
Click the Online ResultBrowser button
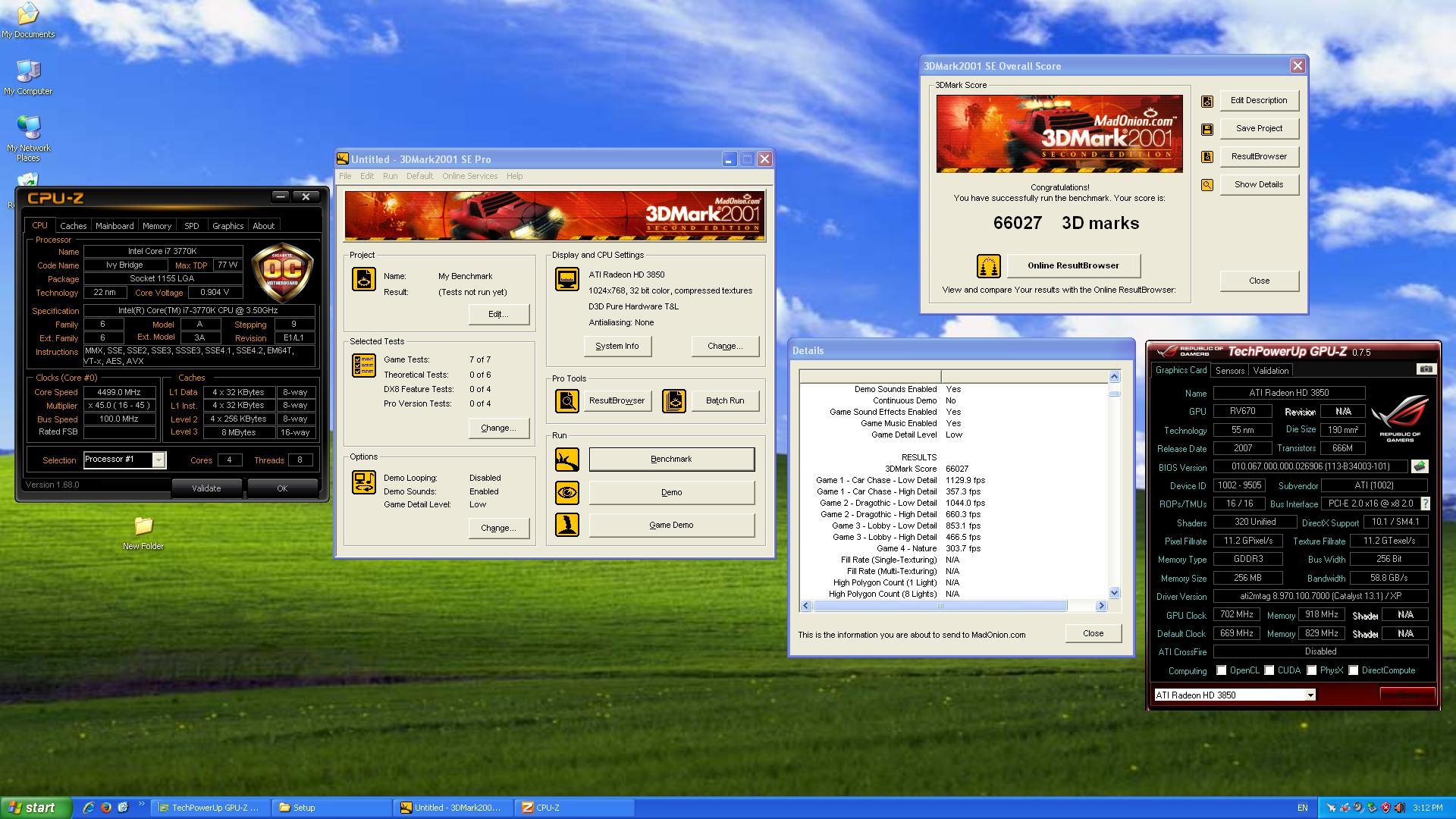coord(1073,266)
